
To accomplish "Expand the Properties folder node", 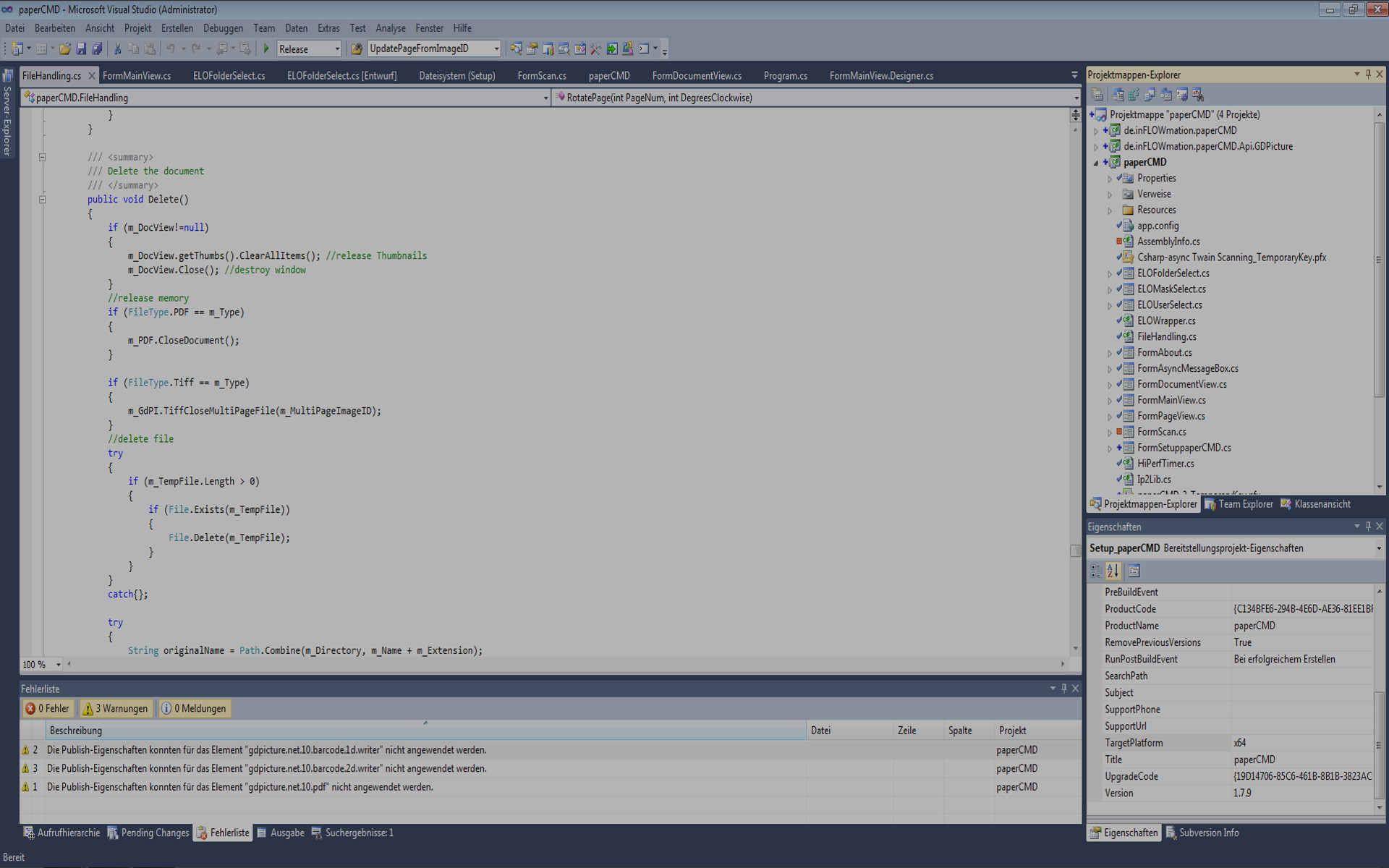I will click(1110, 179).
